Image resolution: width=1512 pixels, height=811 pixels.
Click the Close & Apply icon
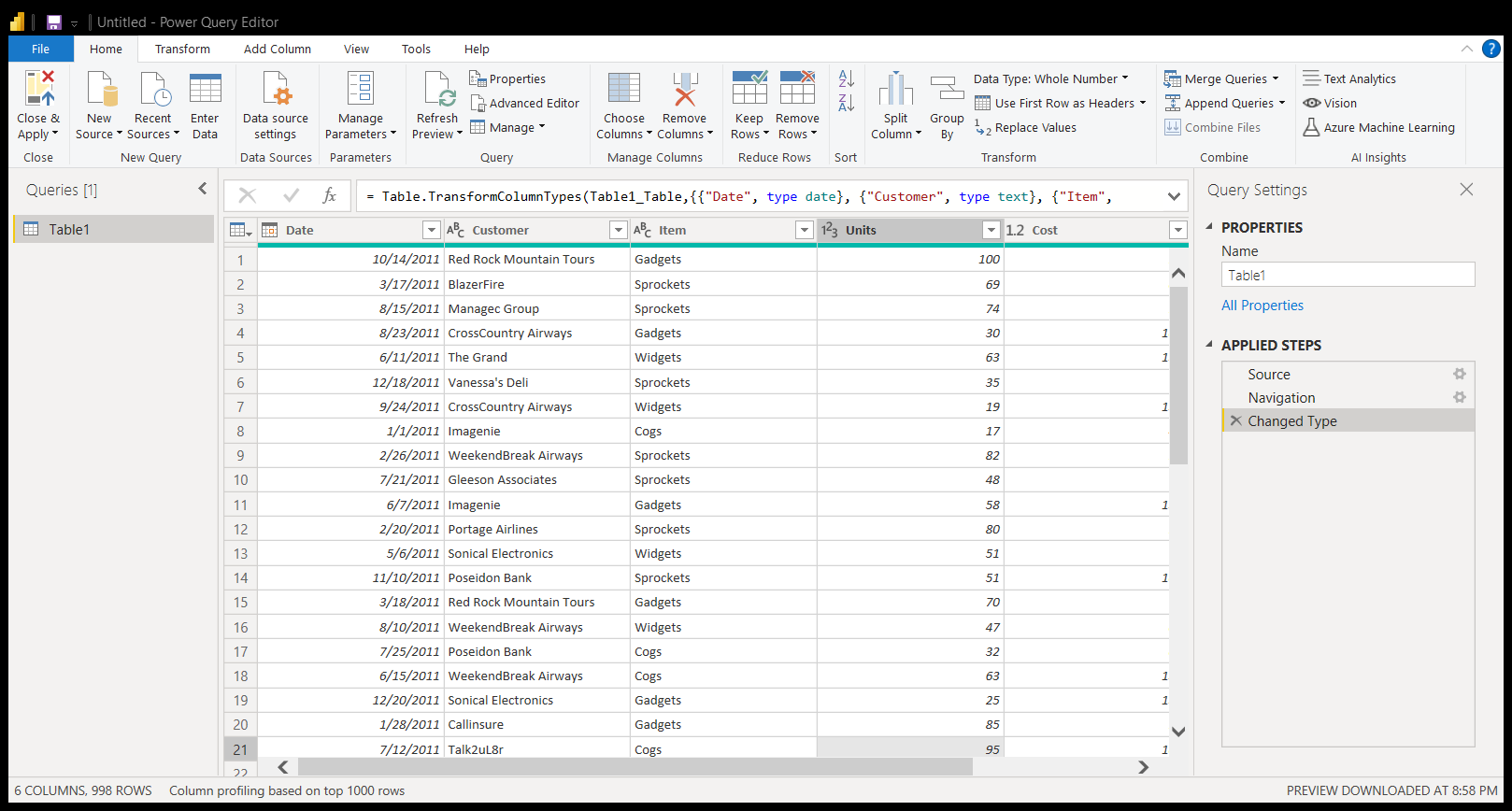pos(39,88)
